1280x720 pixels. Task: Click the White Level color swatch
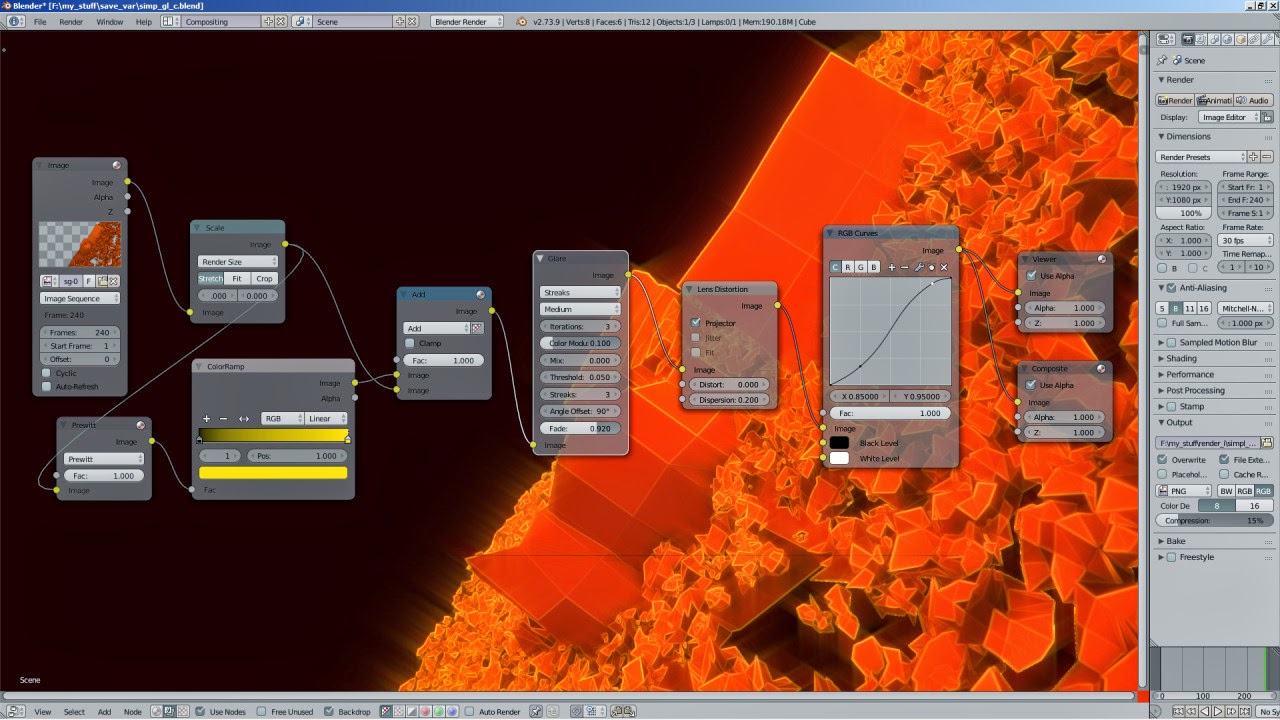[x=839, y=458]
